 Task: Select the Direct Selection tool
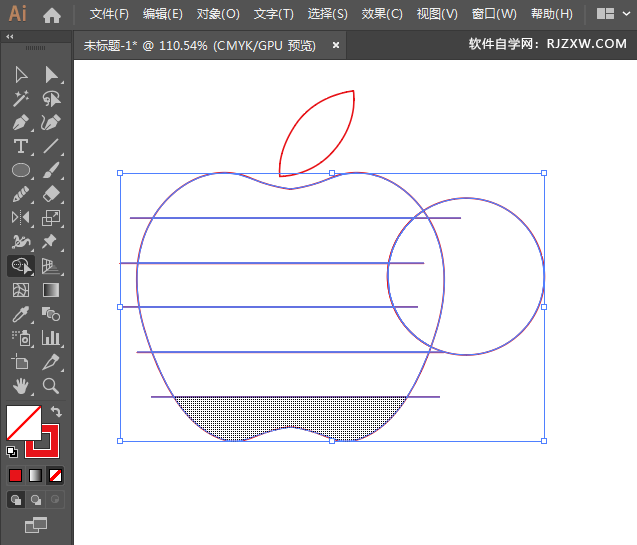51,75
